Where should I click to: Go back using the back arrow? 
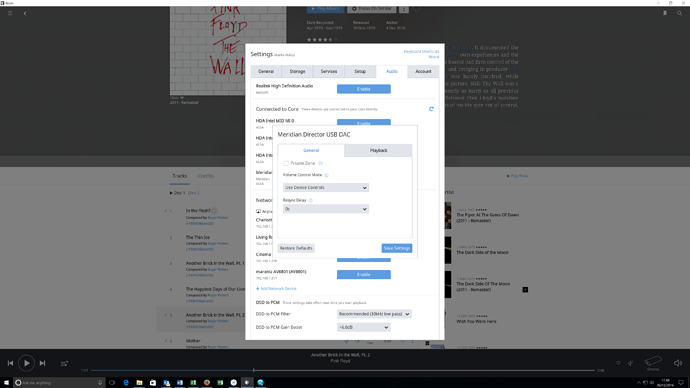(25, 13)
